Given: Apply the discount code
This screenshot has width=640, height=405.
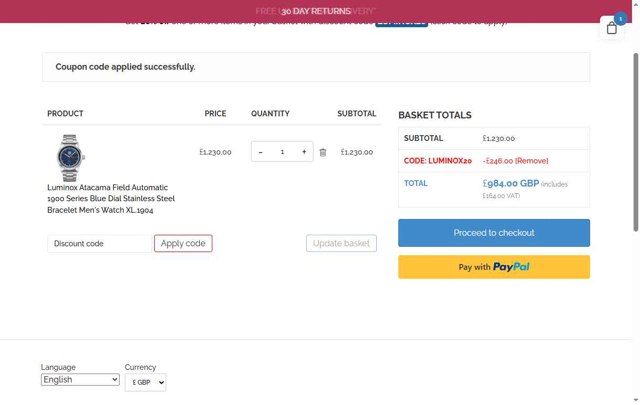Looking at the screenshot, I should pos(183,243).
